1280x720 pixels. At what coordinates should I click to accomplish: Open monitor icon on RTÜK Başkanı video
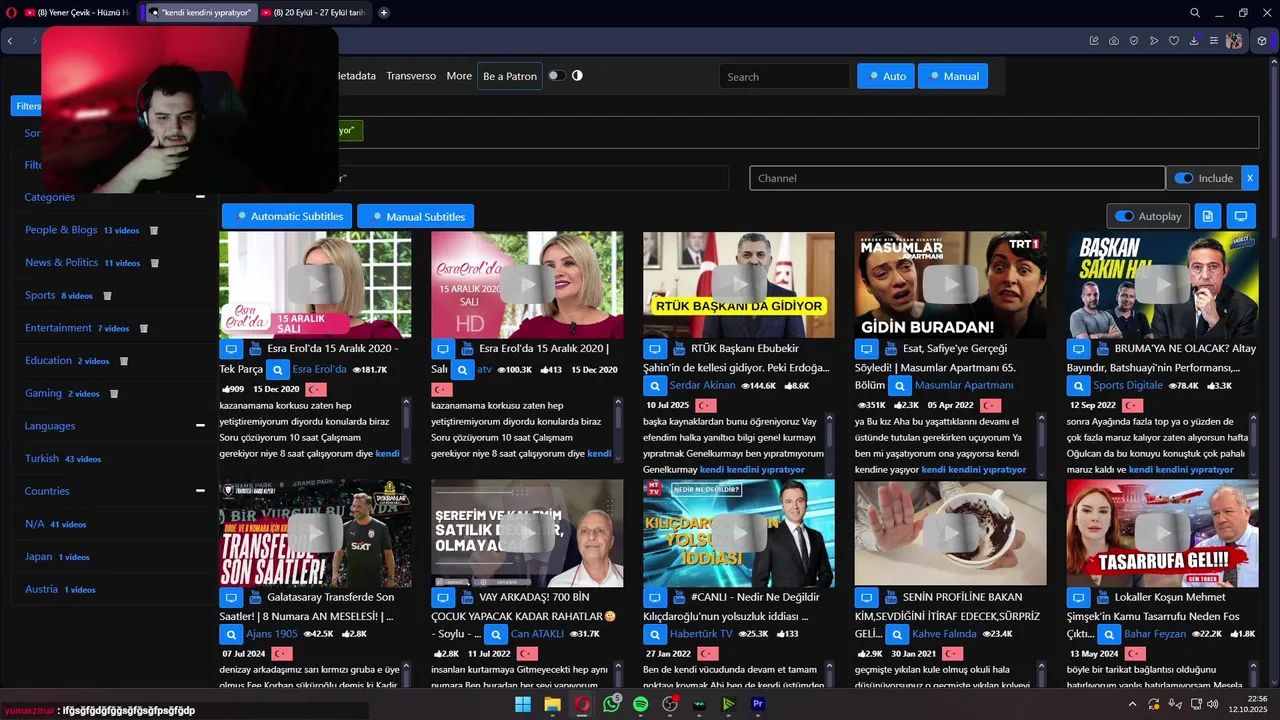[655, 349]
